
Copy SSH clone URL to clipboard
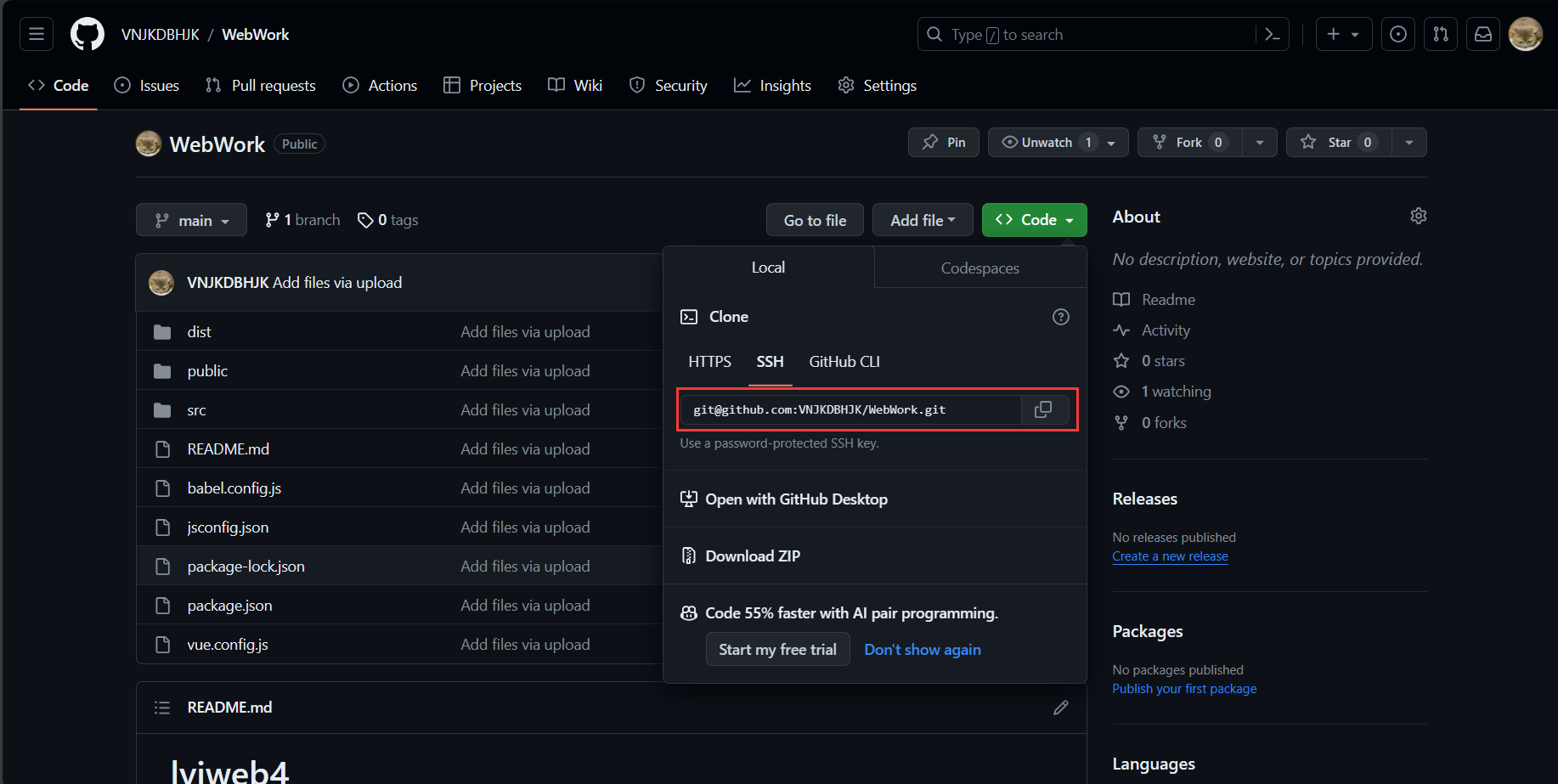point(1043,409)
